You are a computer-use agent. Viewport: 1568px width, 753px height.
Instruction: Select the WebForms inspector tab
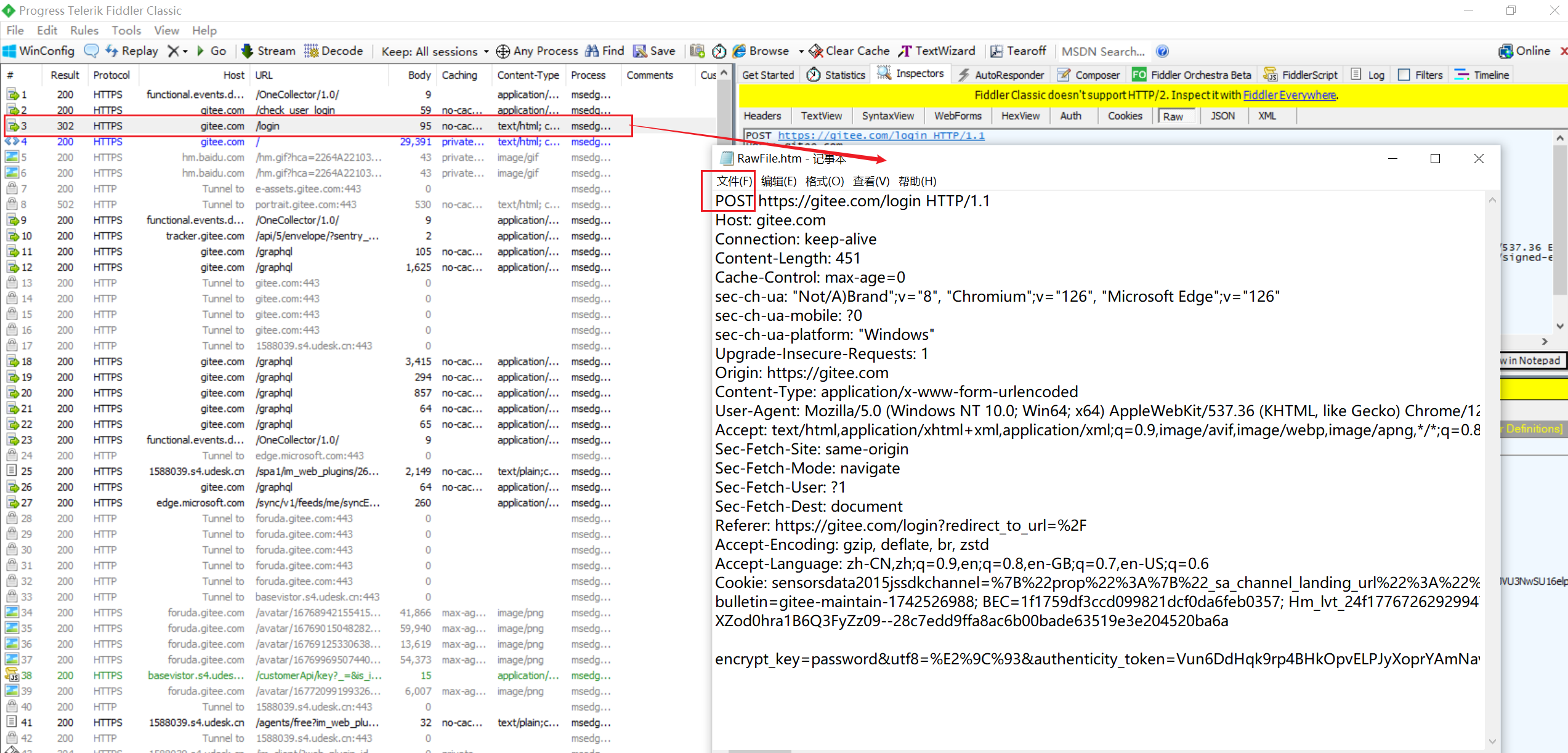click(958, 116)
